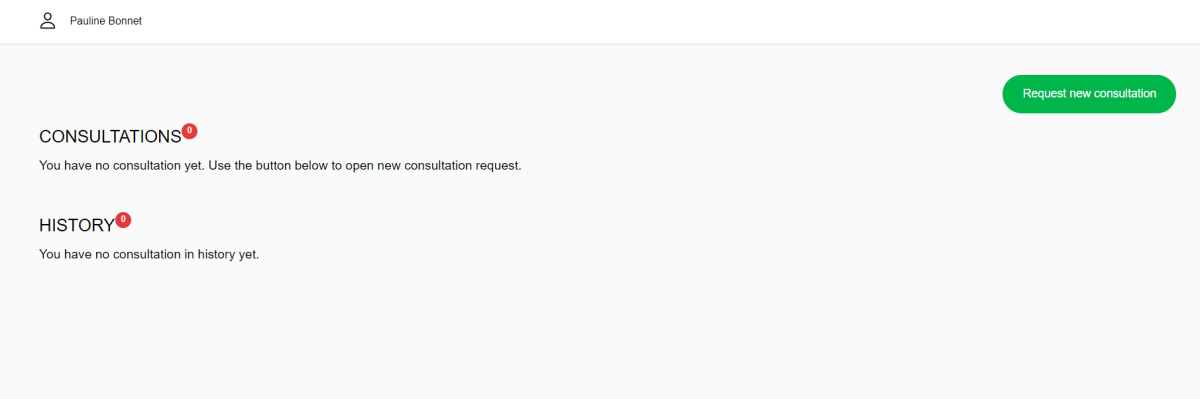The height and width of the screenshot is (399, 1200).
Task: Select the words 'Pauline Bonnet' in the header
Action: (106, 21)
